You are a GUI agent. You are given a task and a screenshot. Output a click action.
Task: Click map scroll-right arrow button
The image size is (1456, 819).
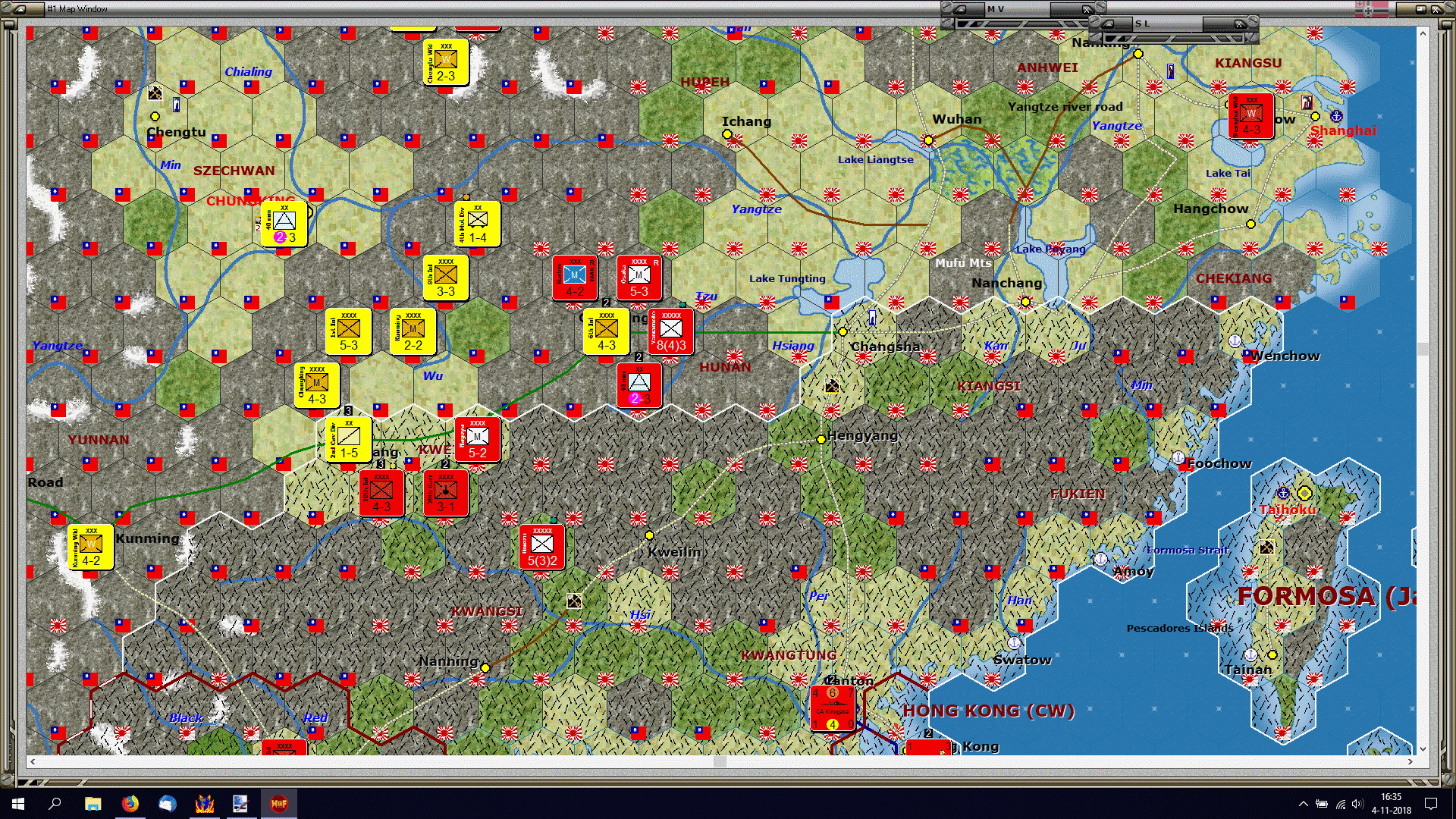click(1410, 761)
